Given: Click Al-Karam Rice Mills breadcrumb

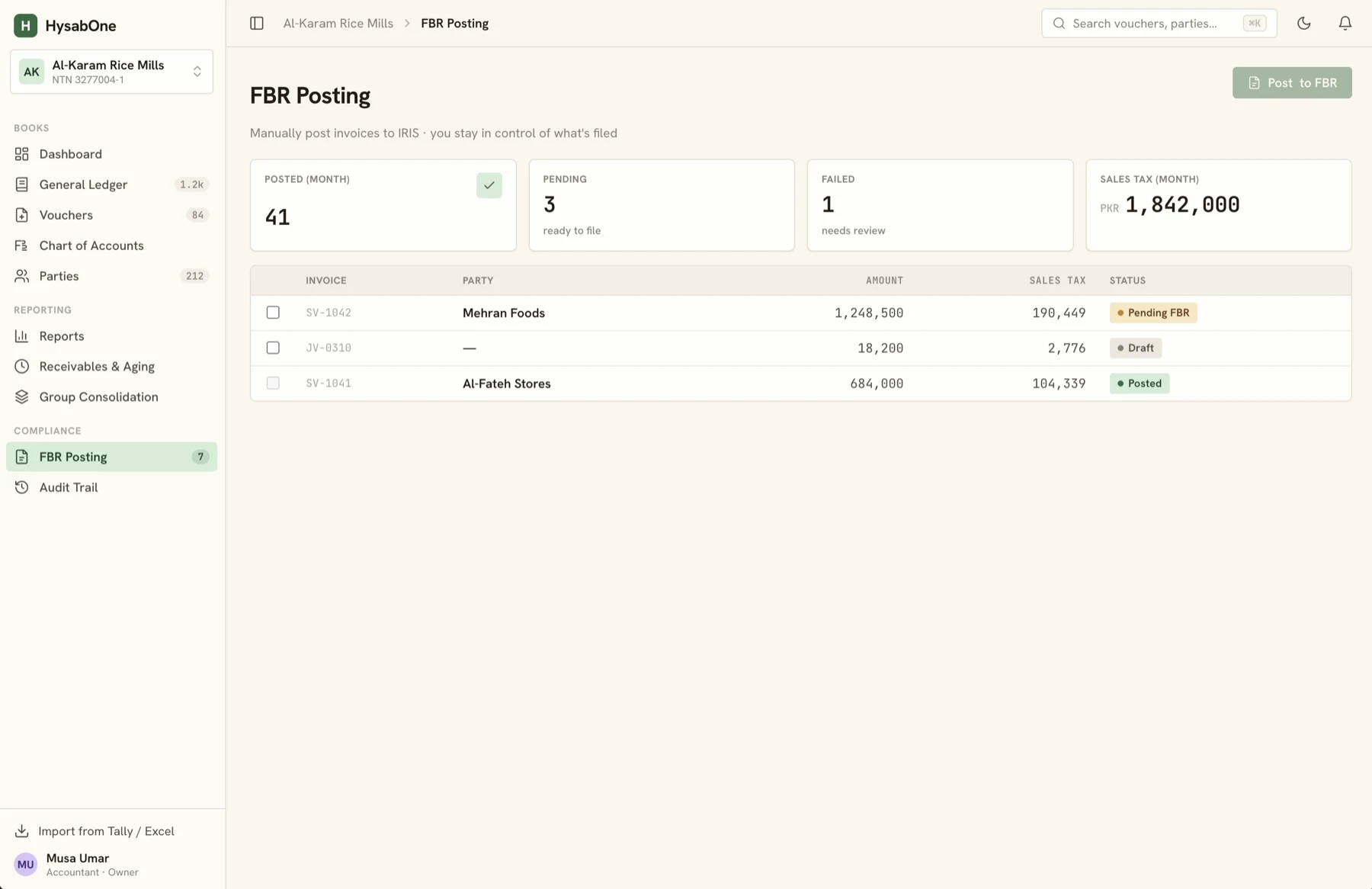Looking at the screenshot, I should (x=338, y=24).
